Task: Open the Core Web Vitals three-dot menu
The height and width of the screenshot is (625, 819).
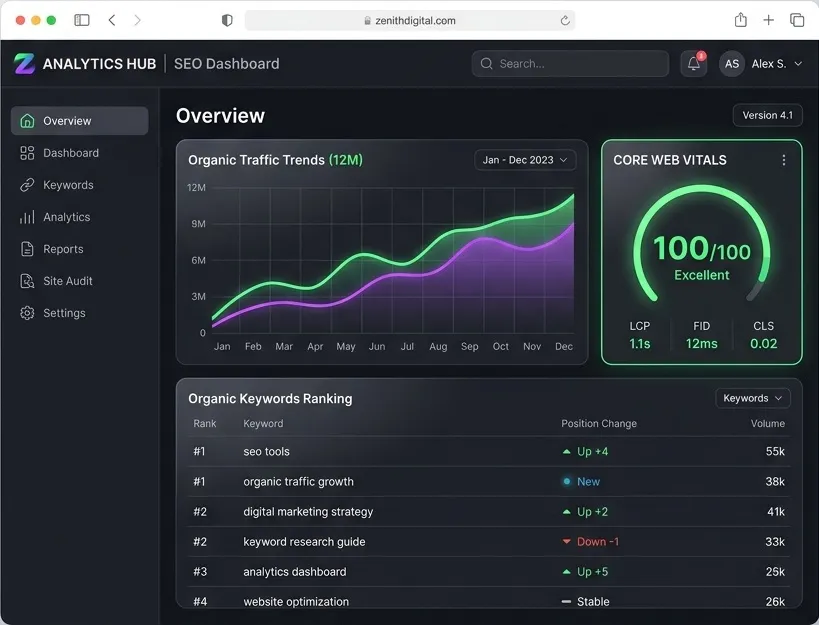Action: tap(783, 160)
